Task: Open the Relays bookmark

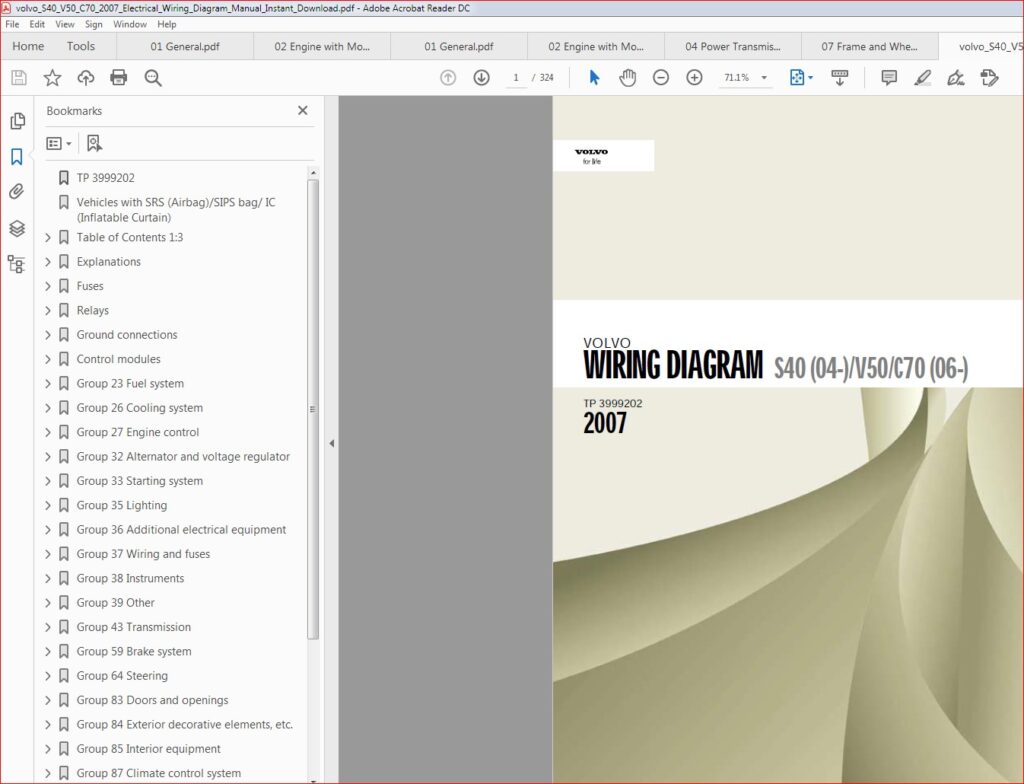Action: [92, 310]
